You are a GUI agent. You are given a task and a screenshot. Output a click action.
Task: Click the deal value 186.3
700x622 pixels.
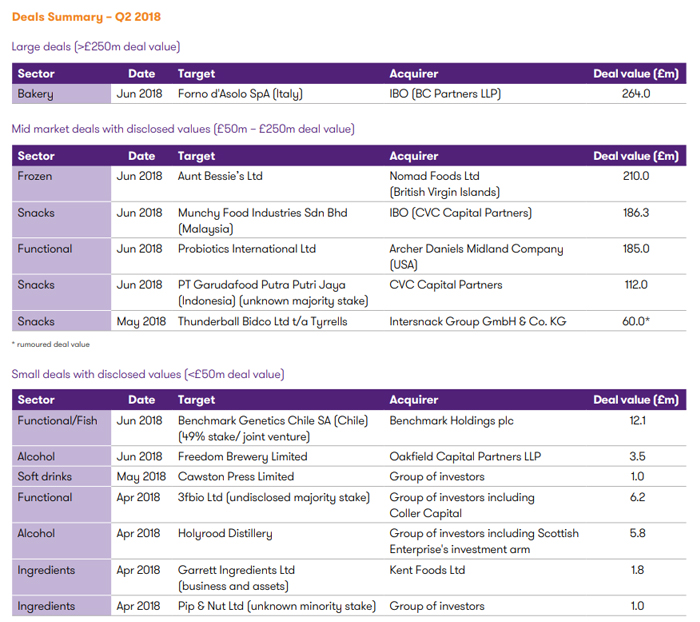636,213
